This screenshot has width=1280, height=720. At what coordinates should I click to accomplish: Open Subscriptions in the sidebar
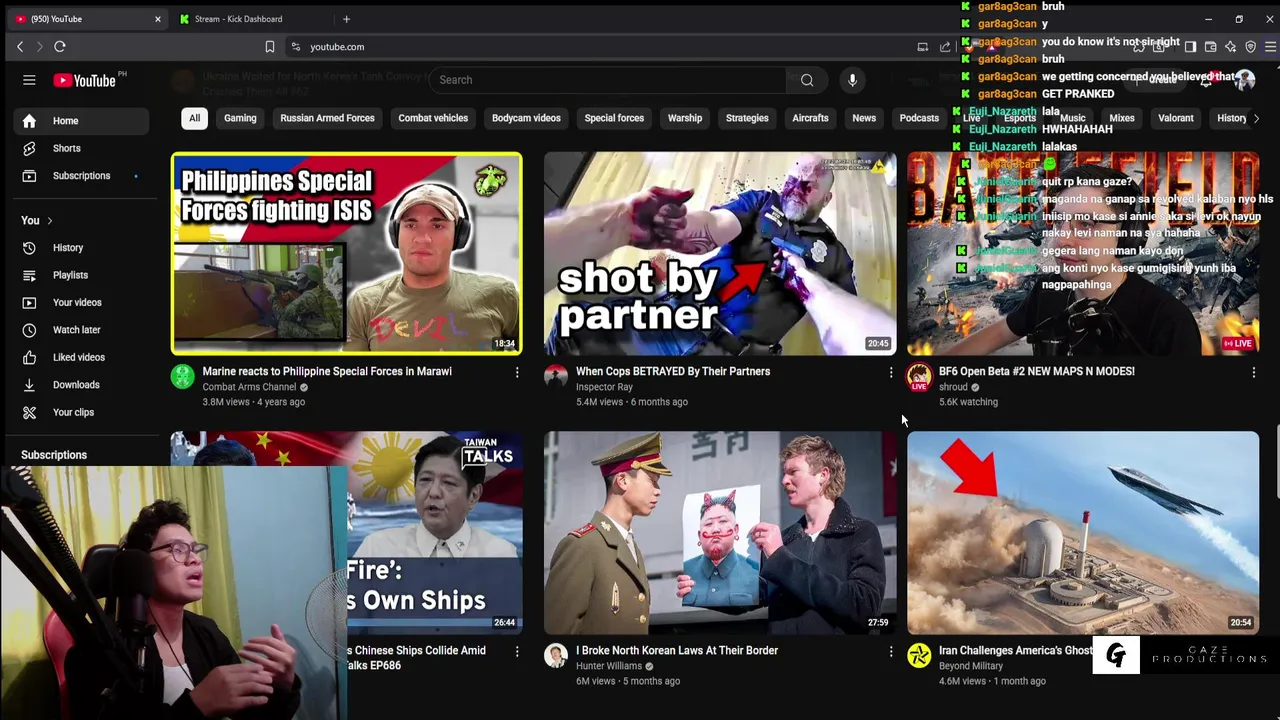pos(81,176)
